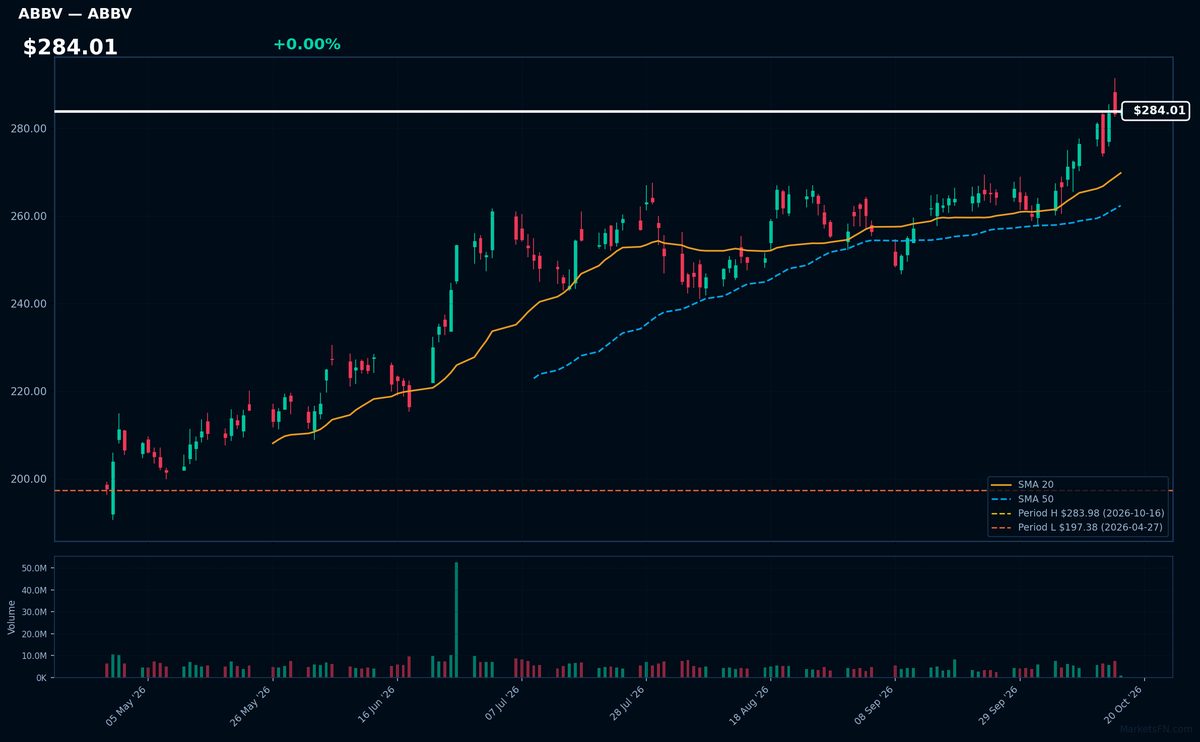Click the tallest volume bar above 50M

[x=456, y=620]
